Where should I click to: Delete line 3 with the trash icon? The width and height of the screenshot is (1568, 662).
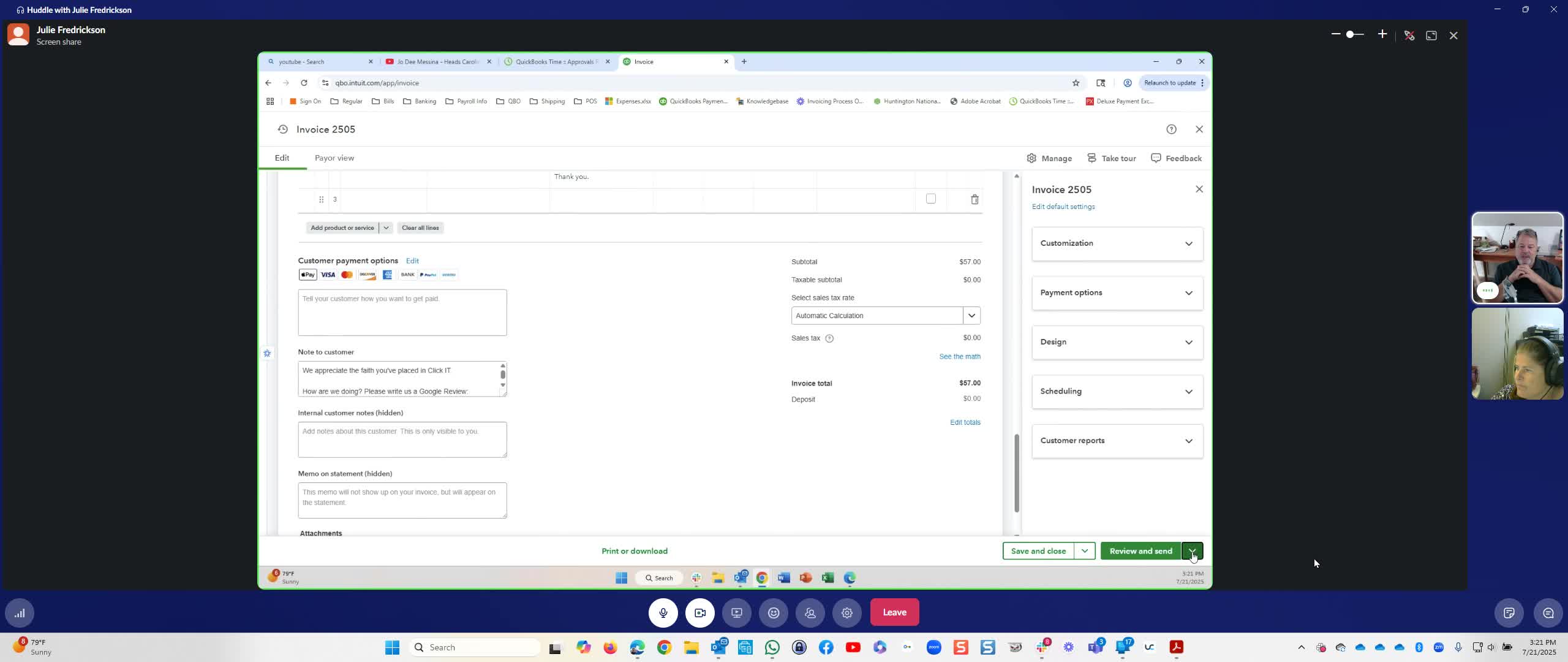coord(974,199)
